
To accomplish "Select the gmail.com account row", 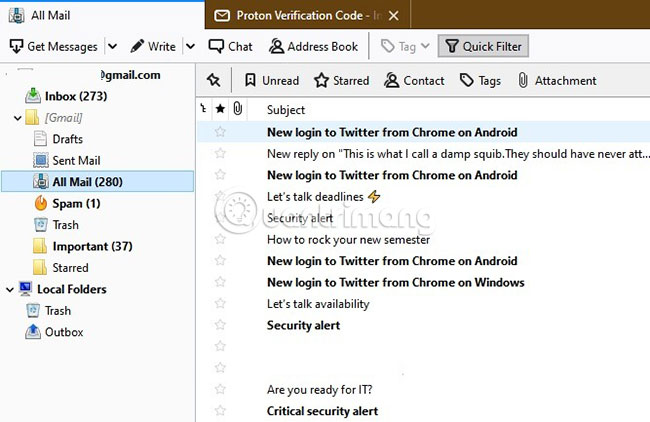I will (x=98, y=75).
